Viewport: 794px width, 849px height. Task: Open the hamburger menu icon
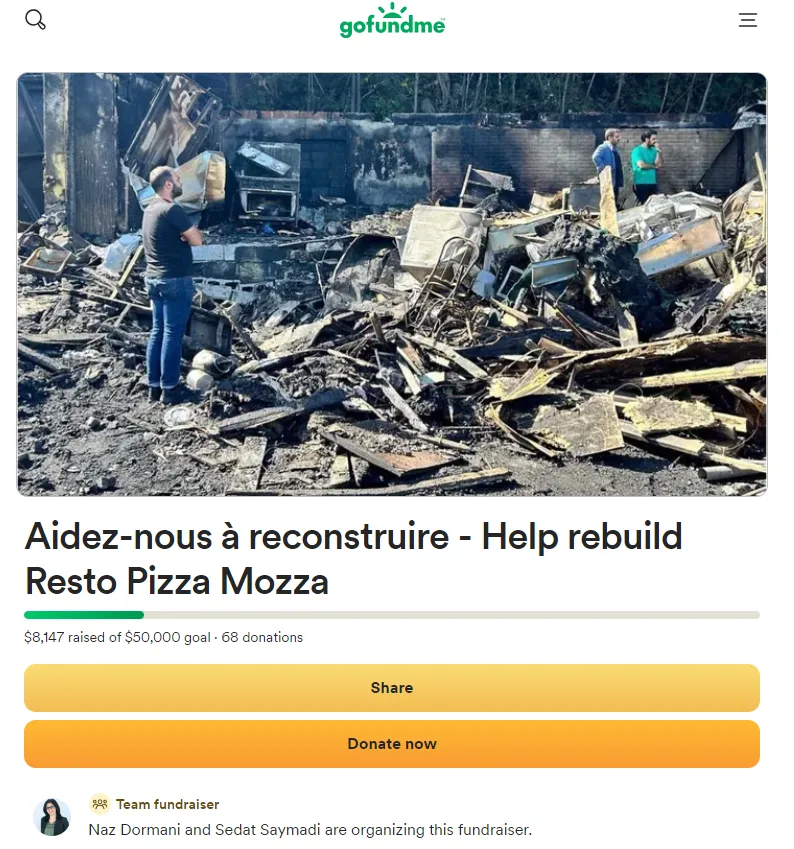tap(748, 20)
